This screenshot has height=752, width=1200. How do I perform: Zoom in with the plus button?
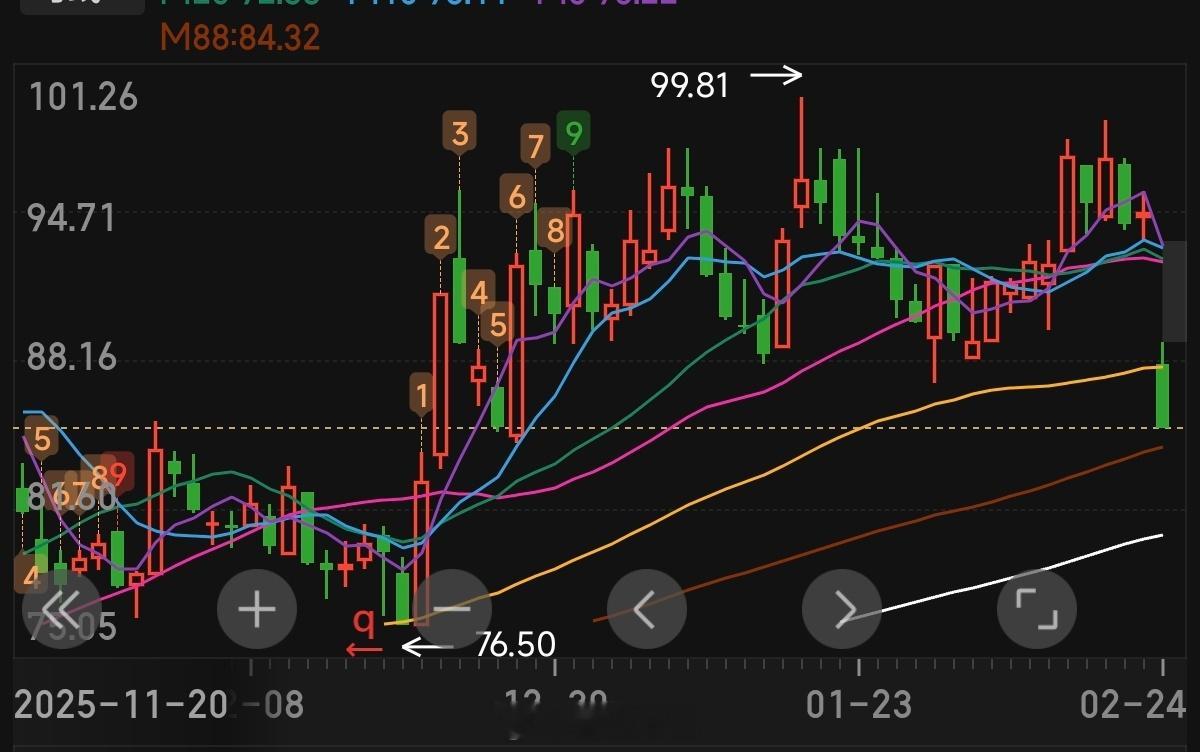pyautogui.click(x=257, y=609)
